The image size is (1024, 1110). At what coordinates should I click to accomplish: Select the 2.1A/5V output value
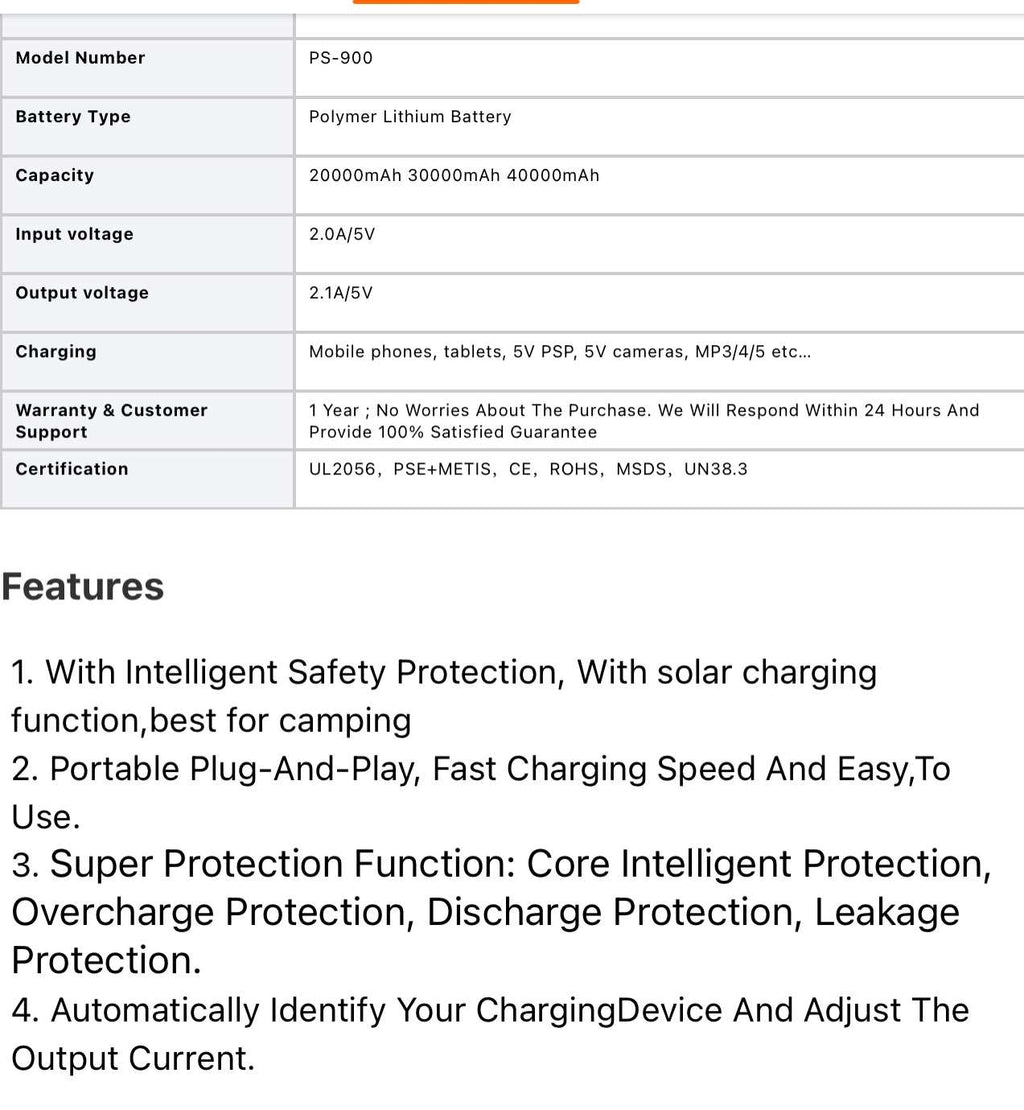[x=341, y=293]
